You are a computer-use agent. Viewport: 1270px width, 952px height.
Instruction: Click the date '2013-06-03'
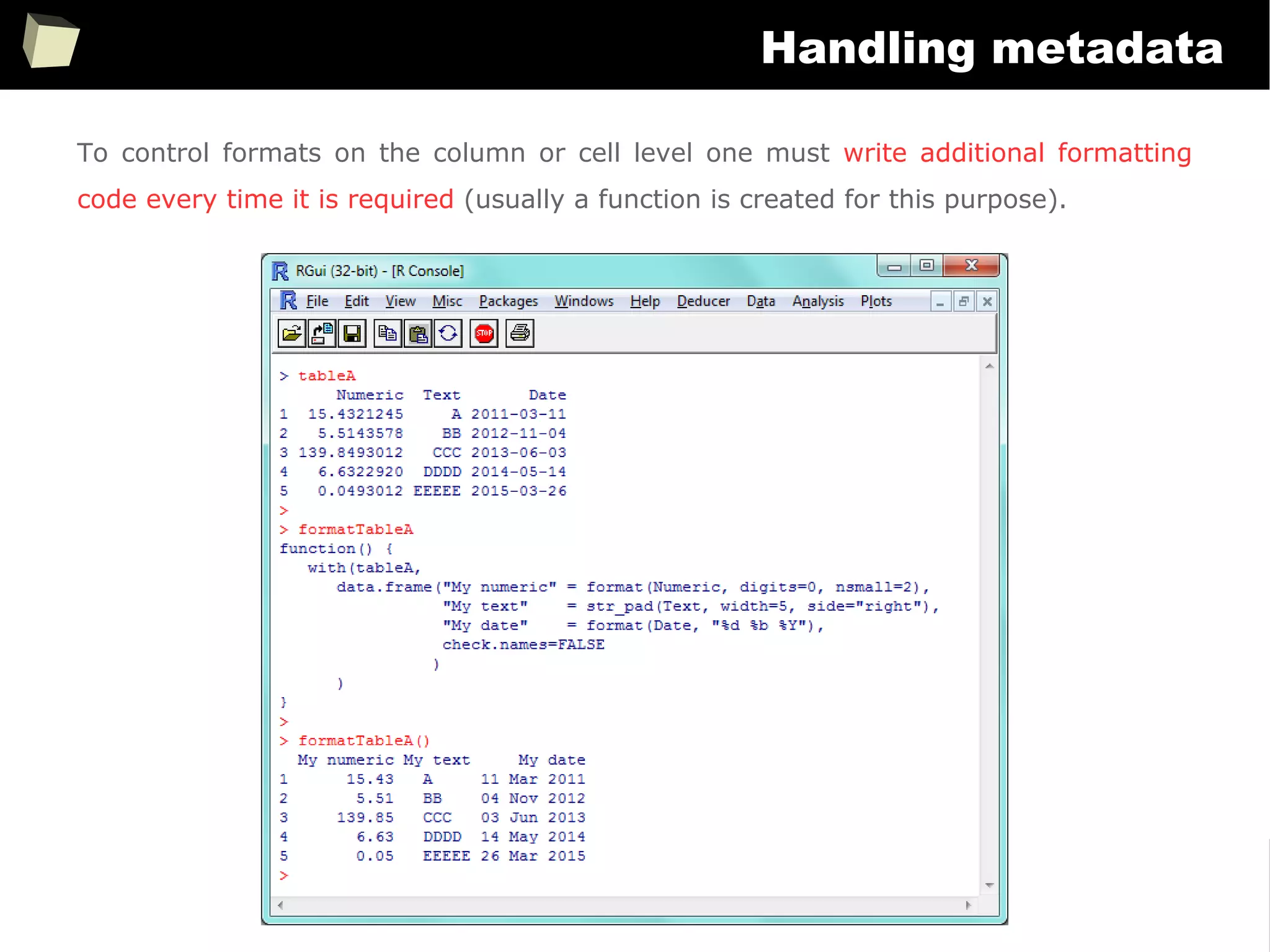point(518,453)
